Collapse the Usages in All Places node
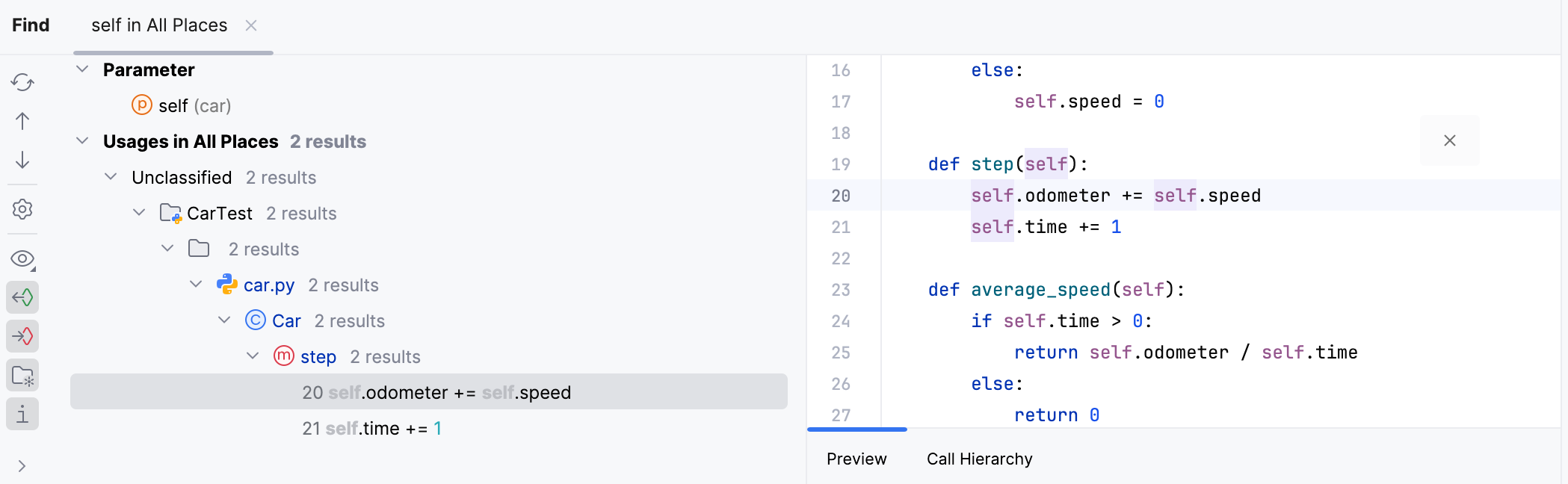The height and width of the screenshot is (484, 1568). 83,141
